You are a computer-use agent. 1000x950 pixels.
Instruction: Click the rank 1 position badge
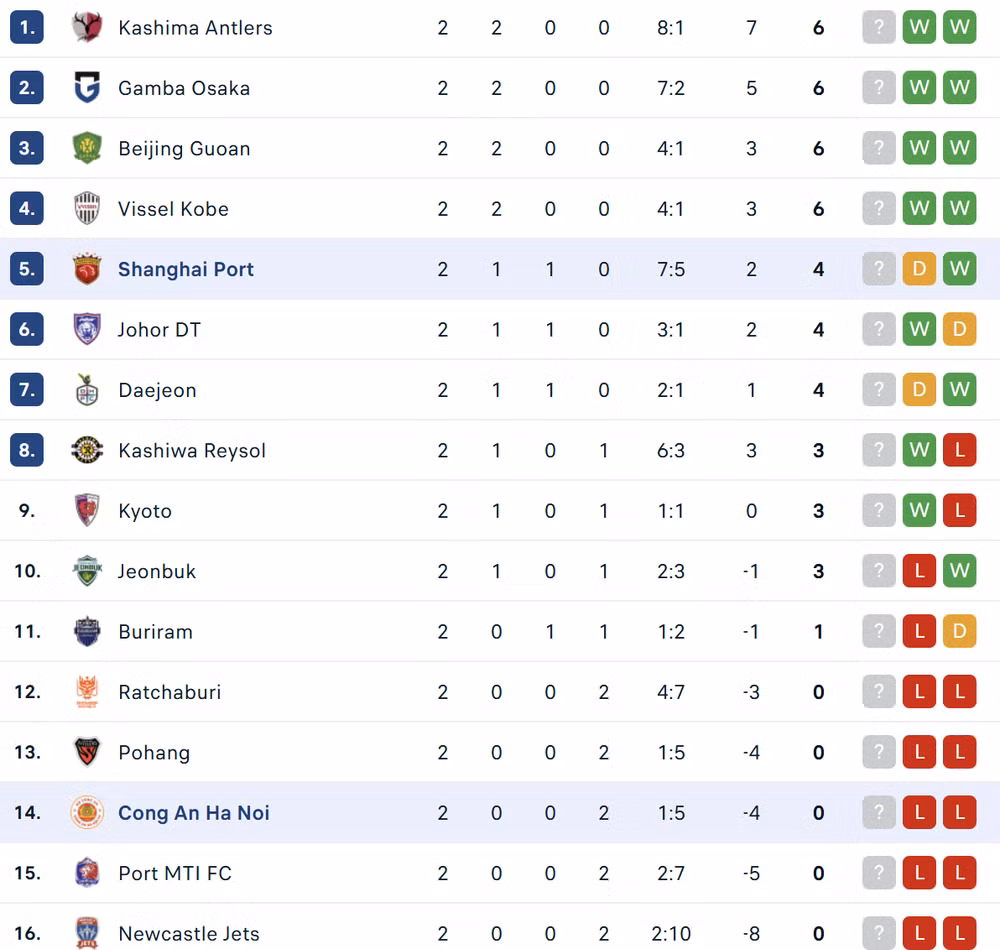[x=27, y=27]
